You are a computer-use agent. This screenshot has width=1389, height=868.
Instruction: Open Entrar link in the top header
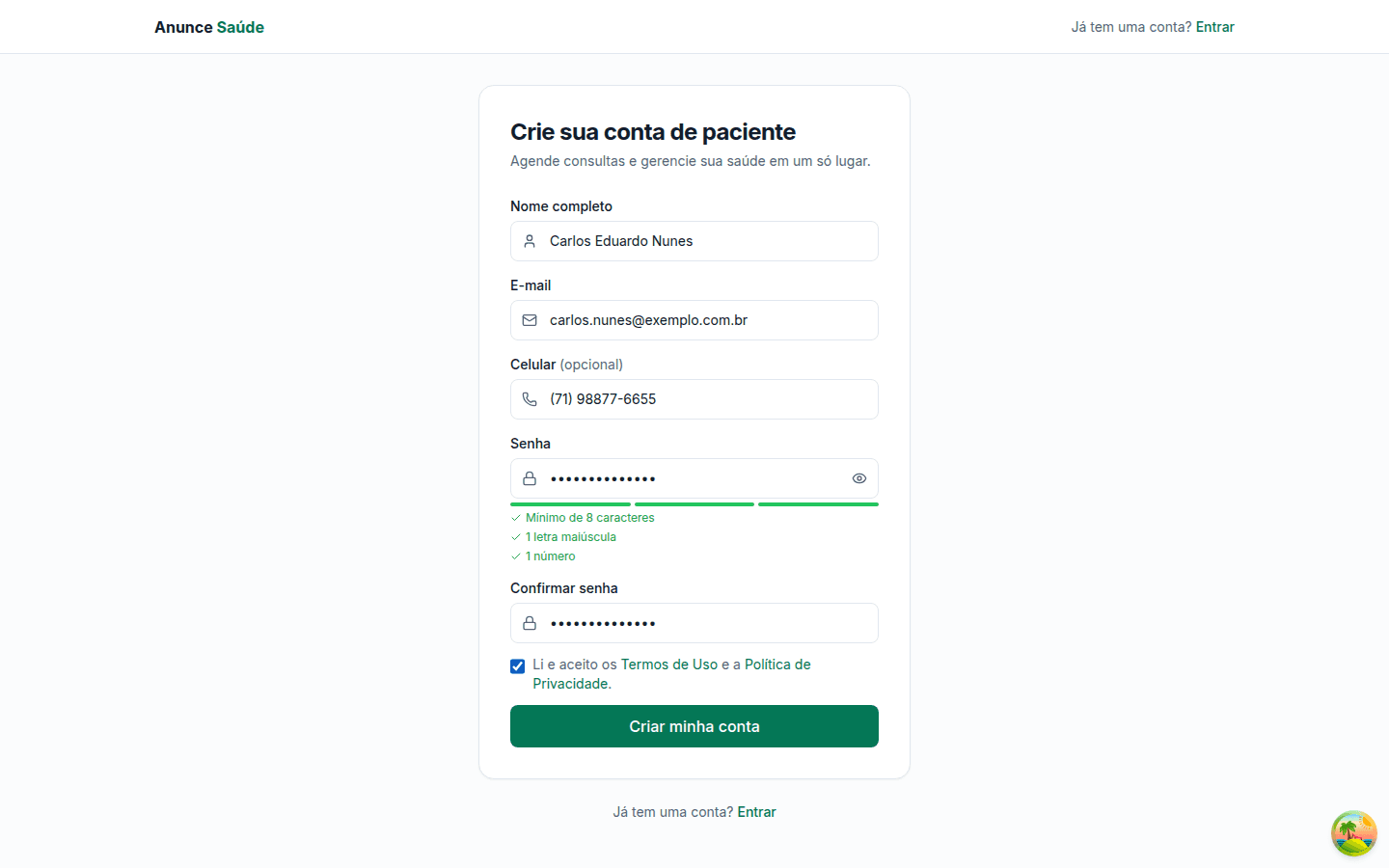click(x=1215, y=27)
